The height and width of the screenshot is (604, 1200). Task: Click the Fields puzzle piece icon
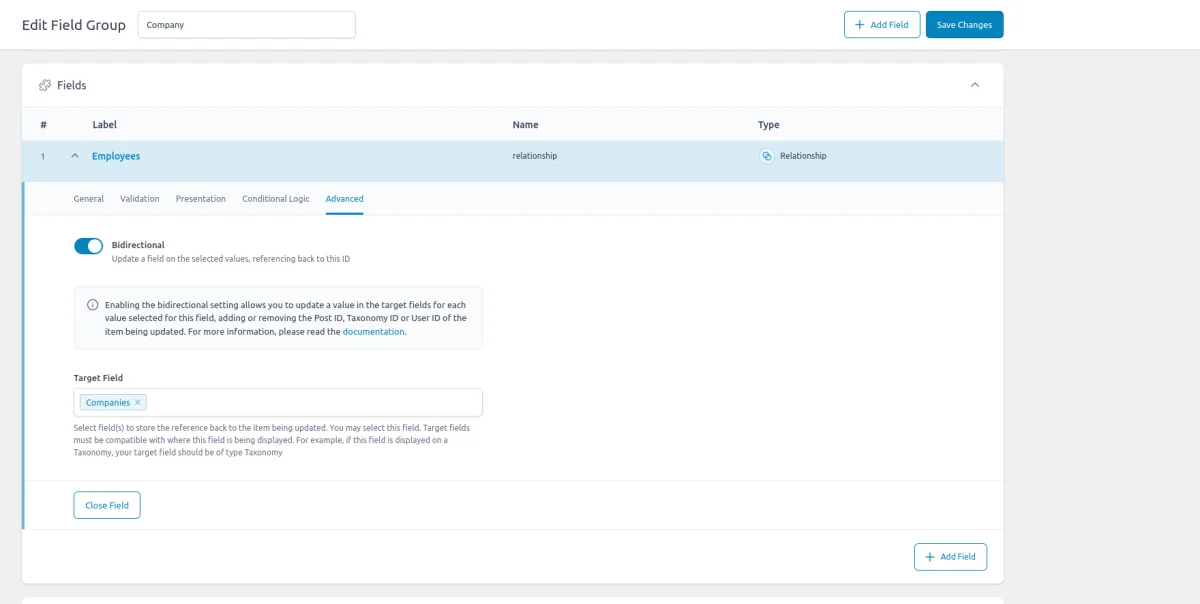point(45,85)
